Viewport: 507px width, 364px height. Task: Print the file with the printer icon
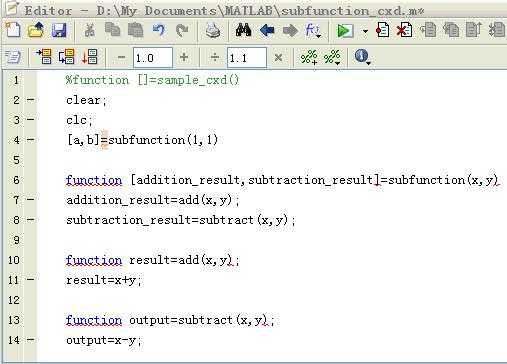point(212,30)
